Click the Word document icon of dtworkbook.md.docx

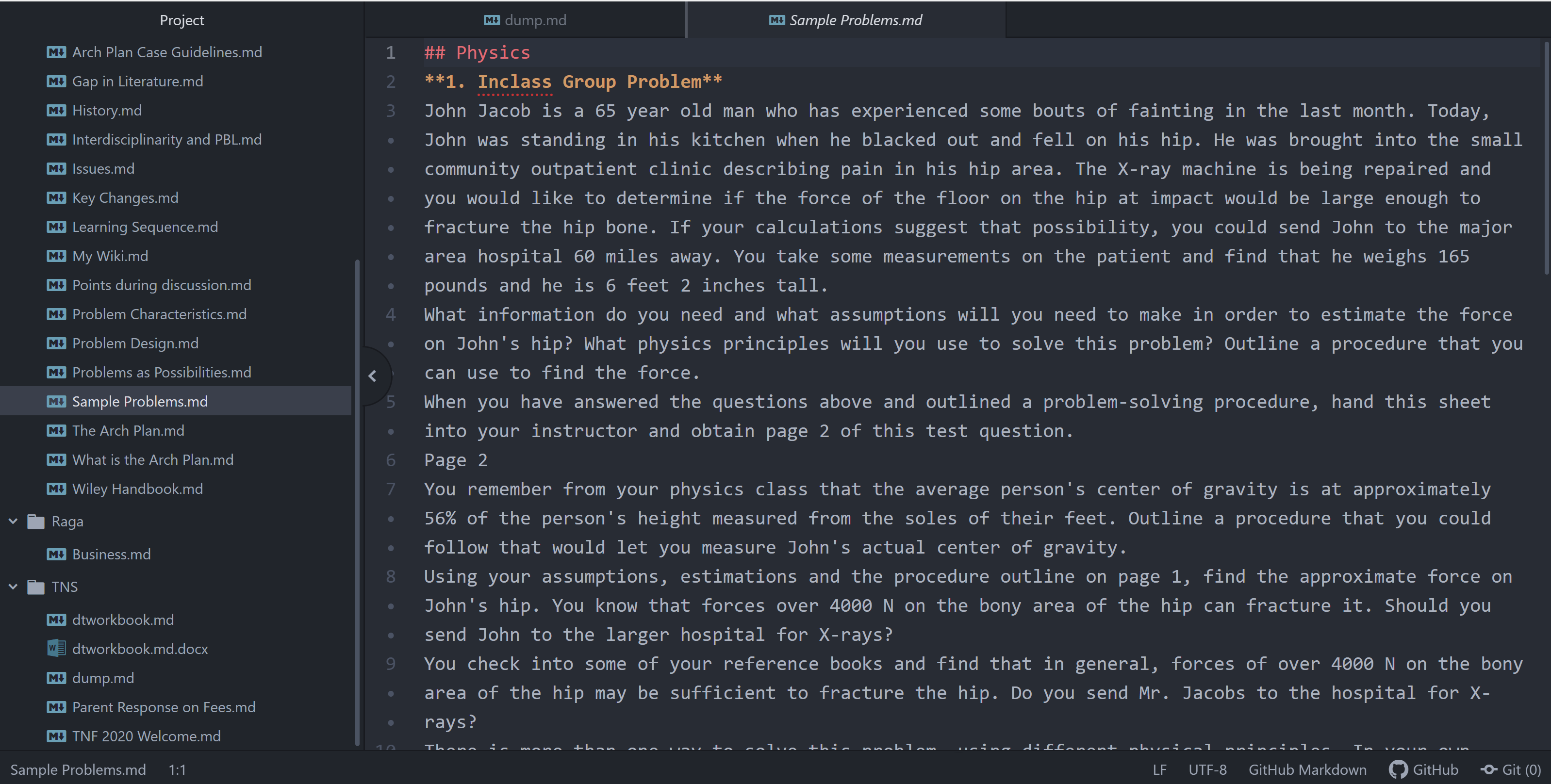(56, 649)
